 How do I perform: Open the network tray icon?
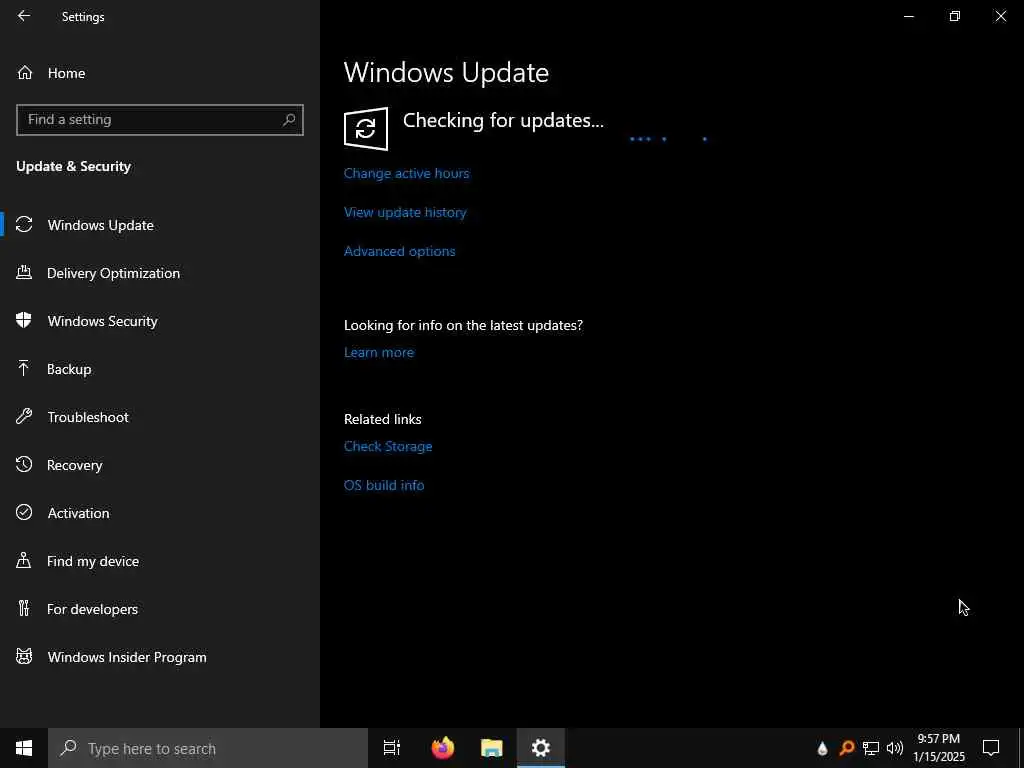[x=871, y=748]
